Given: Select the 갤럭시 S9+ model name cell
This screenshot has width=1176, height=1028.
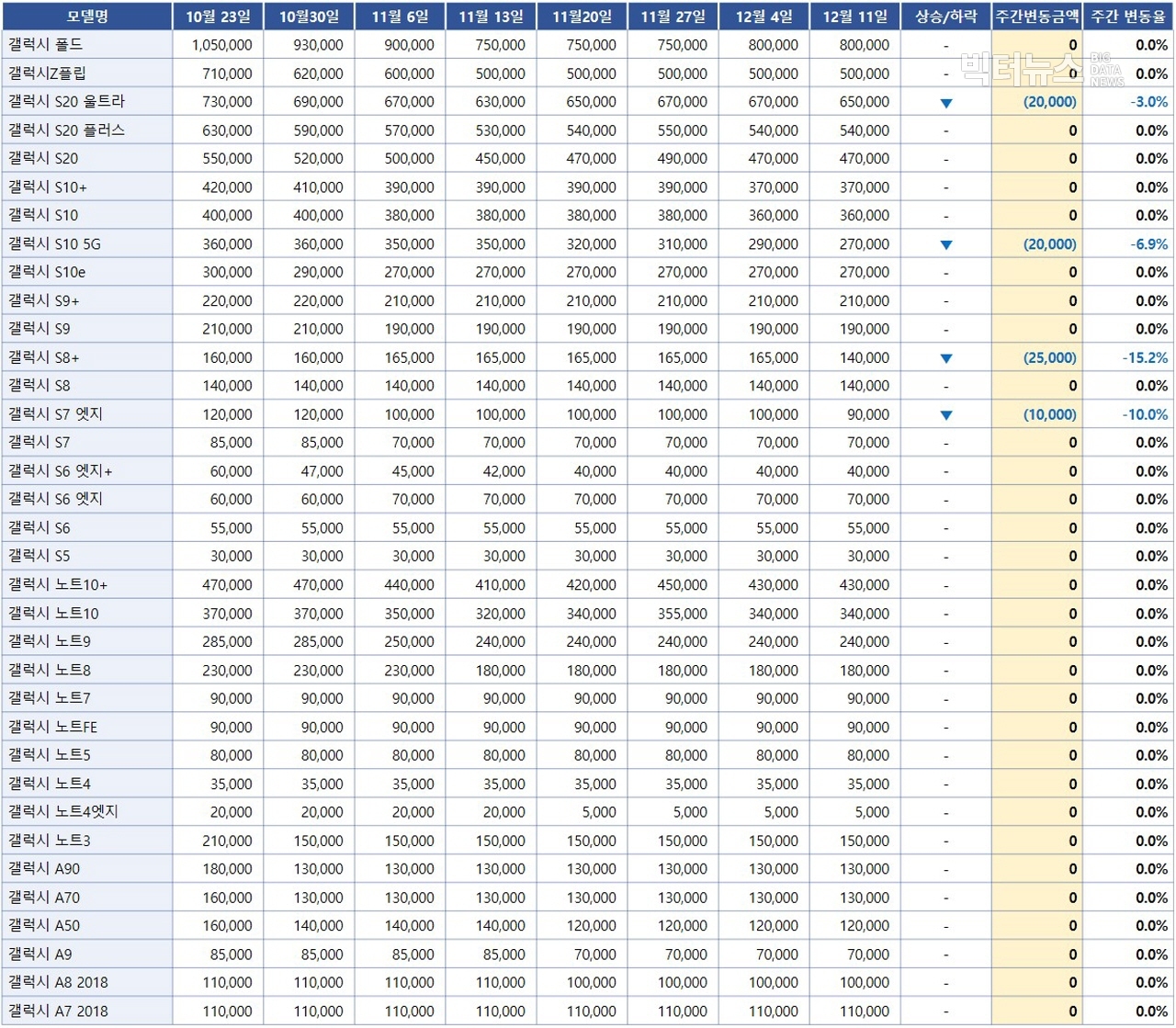Looking at the screenshot, I should (86, 301).
